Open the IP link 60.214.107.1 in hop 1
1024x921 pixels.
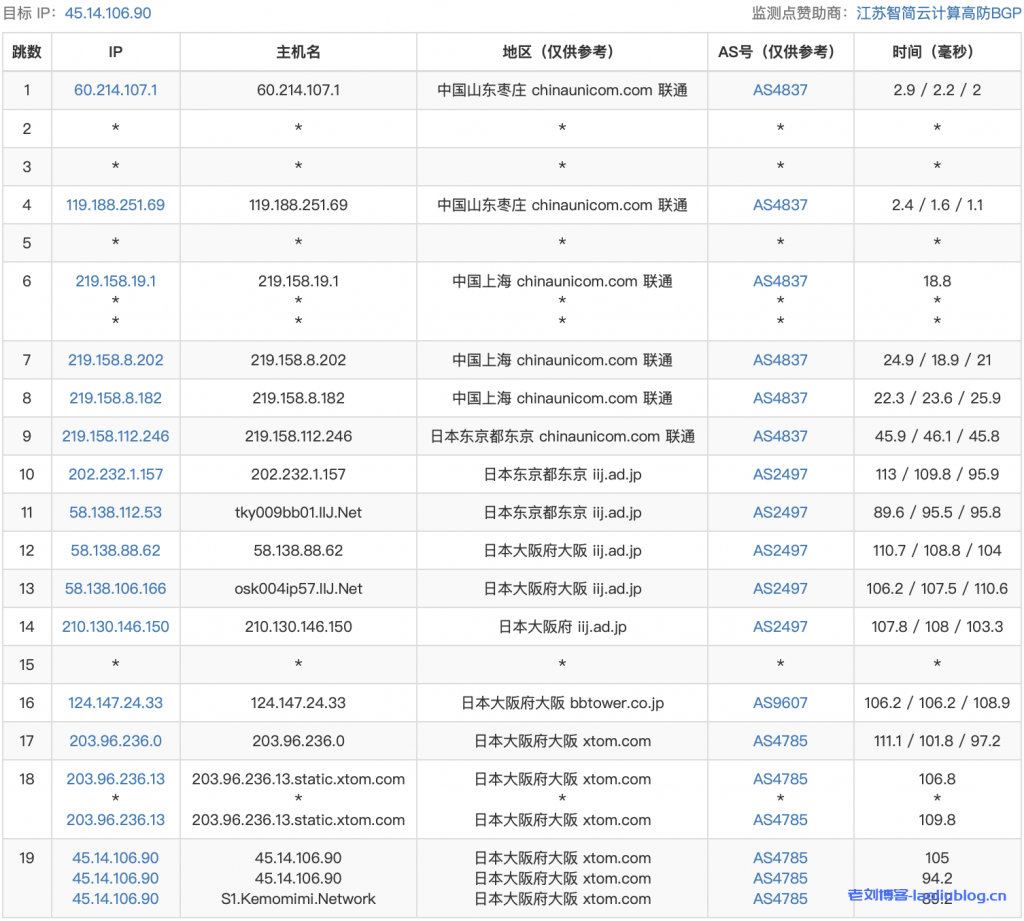click(x=115, y=90)
